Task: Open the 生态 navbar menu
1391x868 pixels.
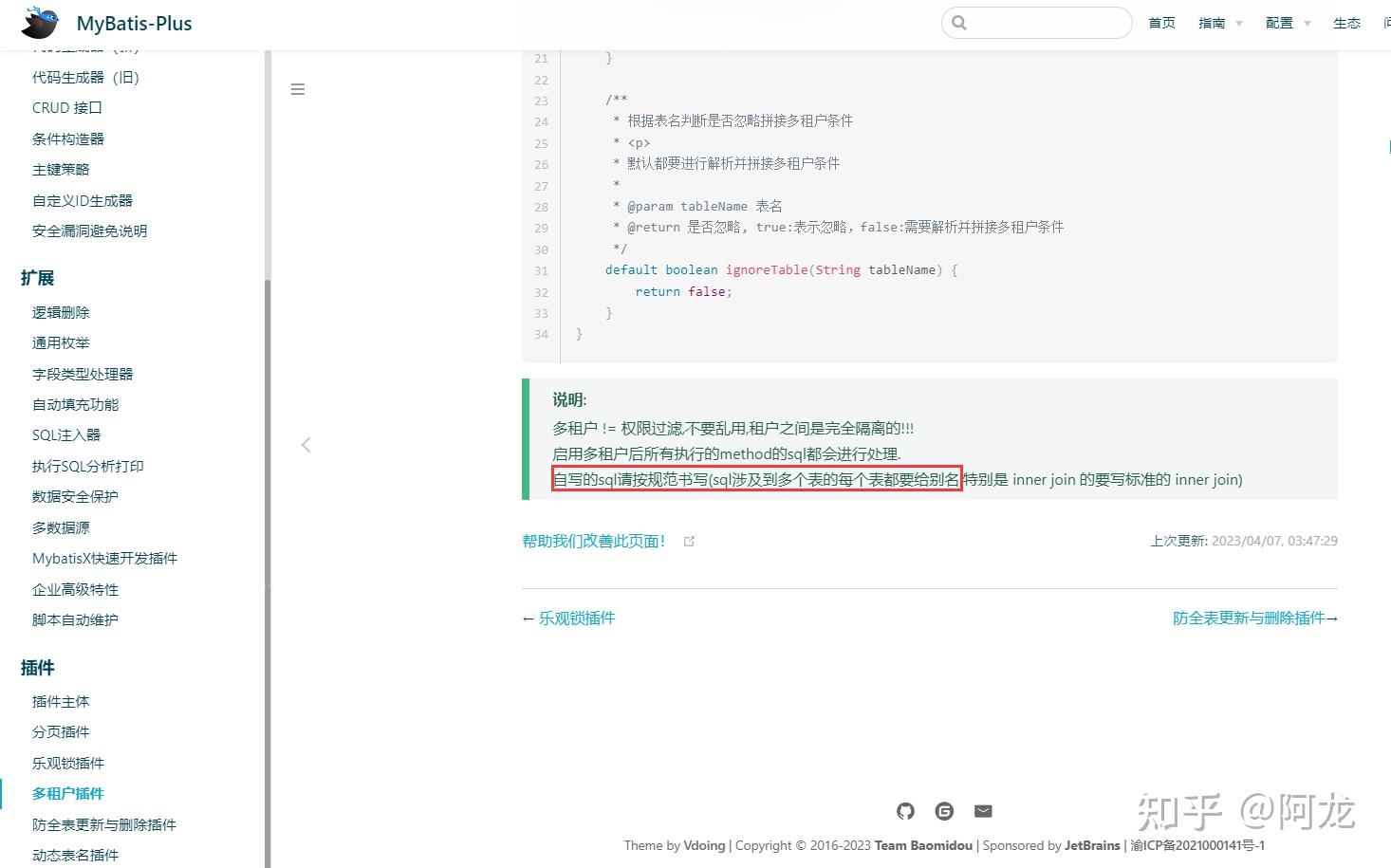Action: [1346, 23]
